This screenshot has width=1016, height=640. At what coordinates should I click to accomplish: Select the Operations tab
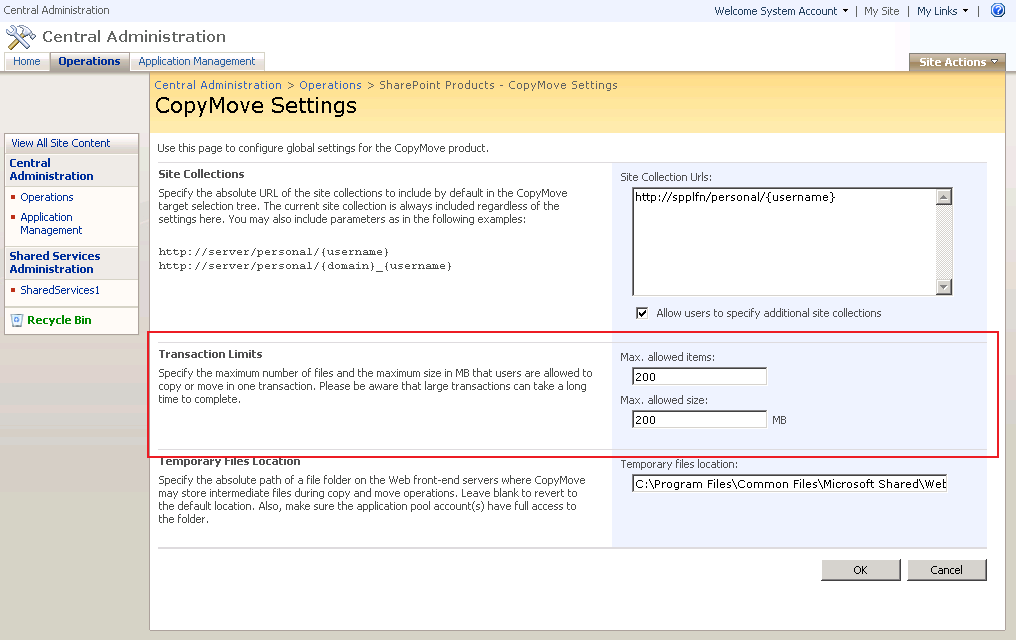pos(89,62)
